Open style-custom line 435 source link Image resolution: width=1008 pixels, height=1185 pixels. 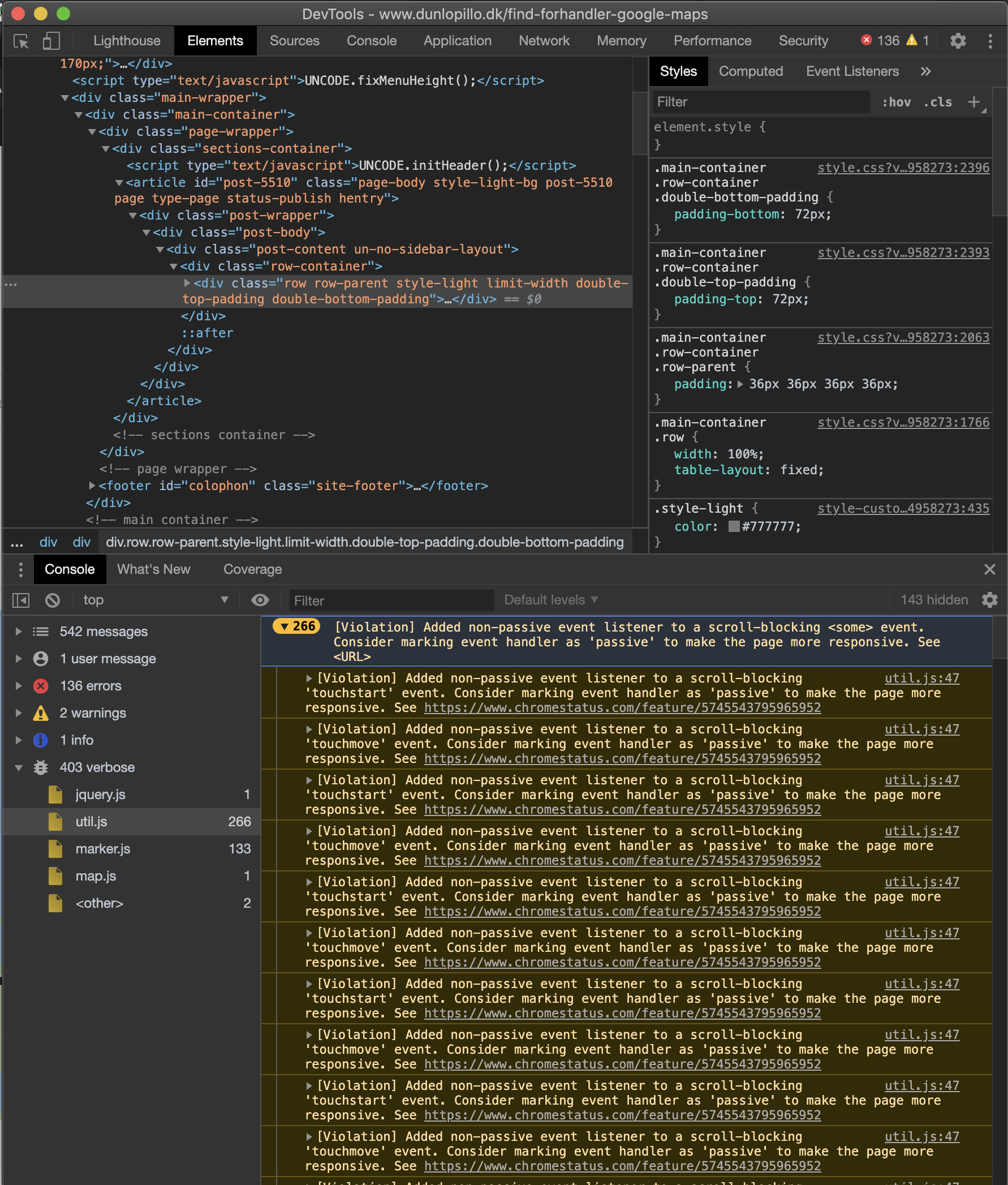(903, 508)
